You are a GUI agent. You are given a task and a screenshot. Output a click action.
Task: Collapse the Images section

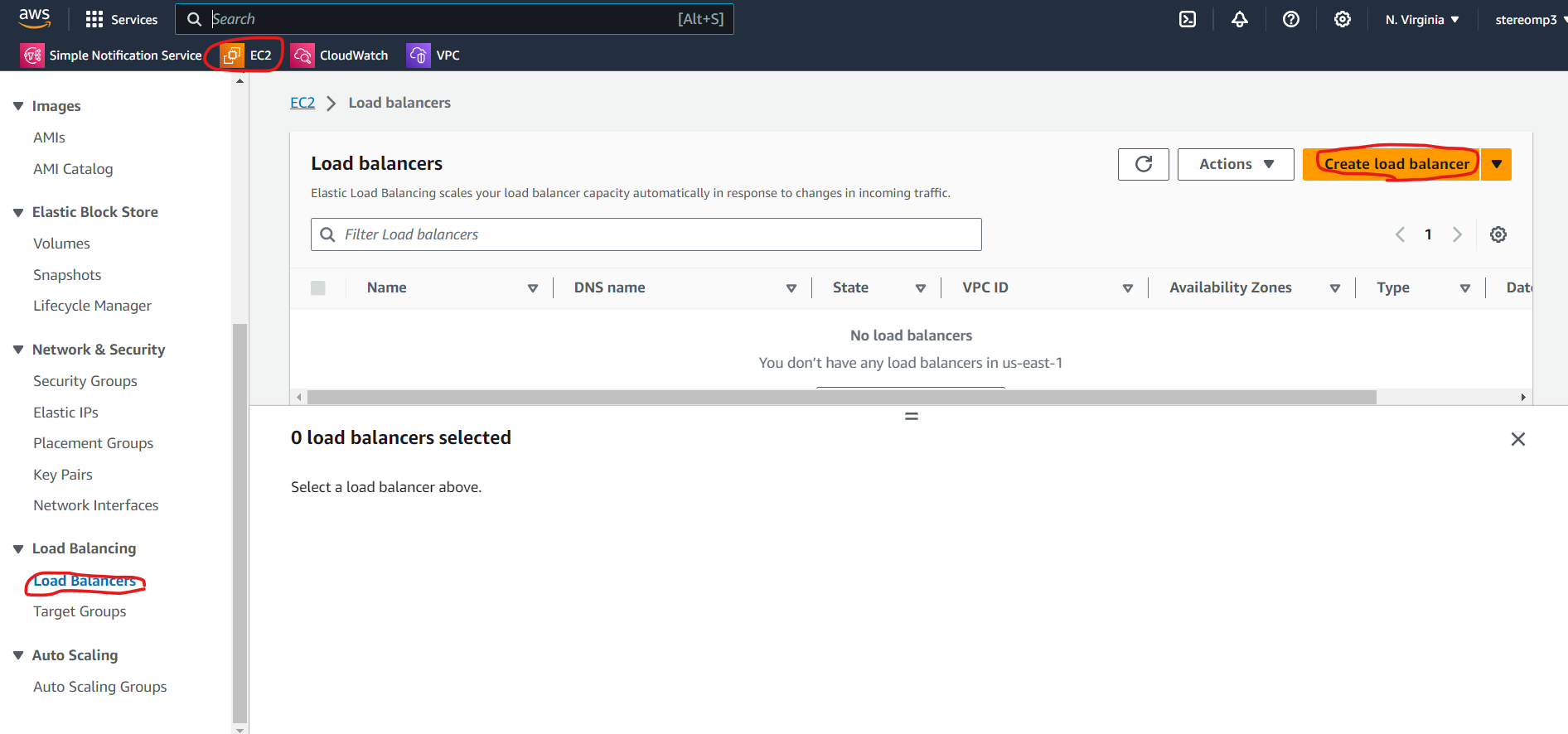[x=18, y=106]
